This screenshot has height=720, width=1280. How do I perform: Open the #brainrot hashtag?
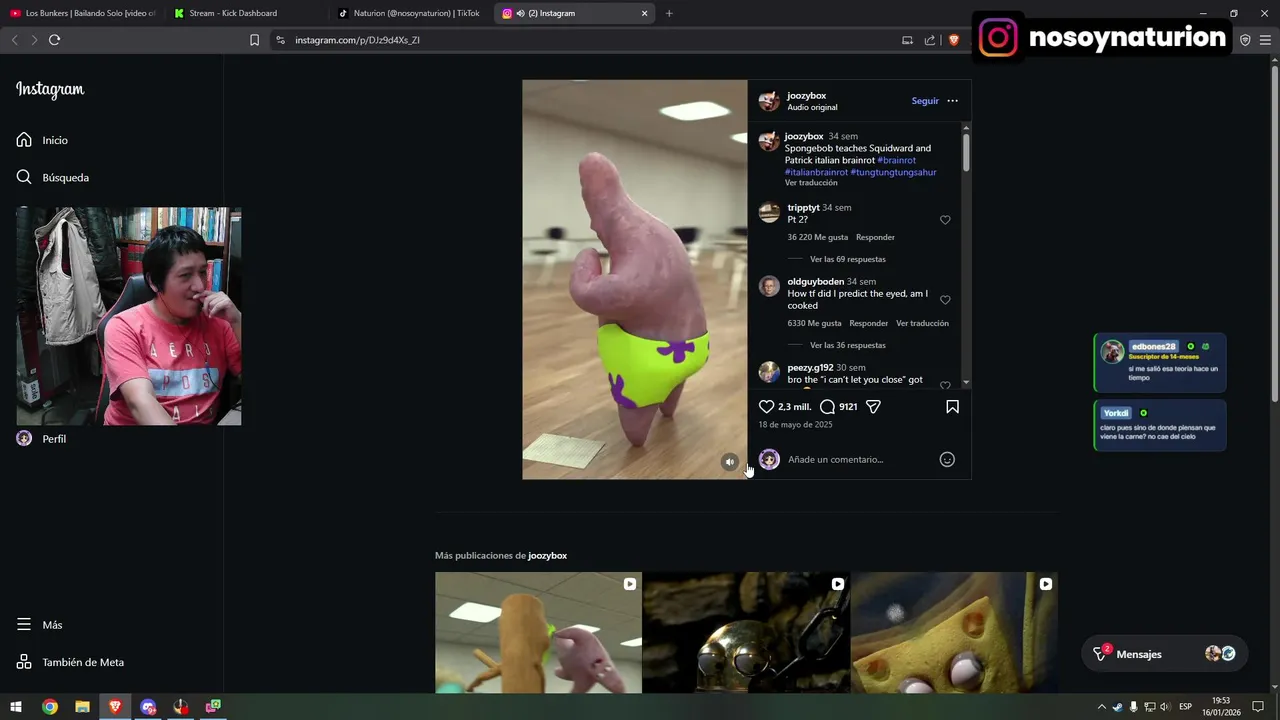pyautogui.click(x=896, y=160)
